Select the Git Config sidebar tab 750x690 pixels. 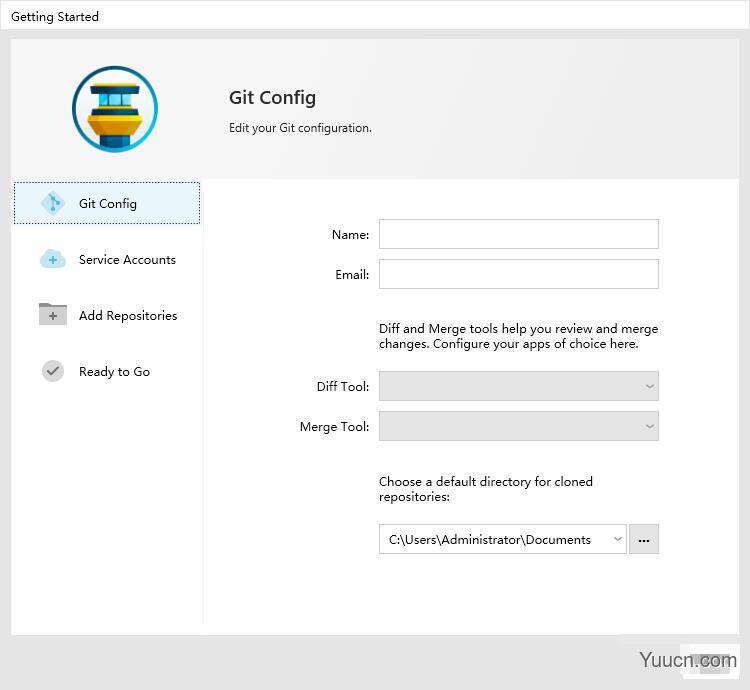tap(107, 203)
